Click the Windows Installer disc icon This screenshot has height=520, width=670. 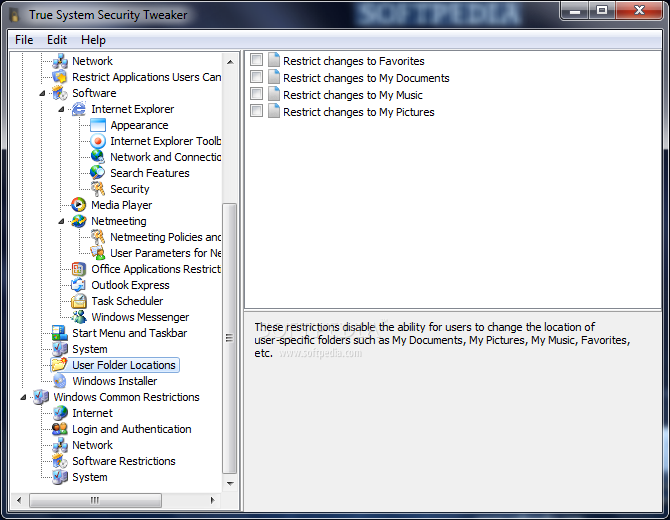[x=60, y=381]
